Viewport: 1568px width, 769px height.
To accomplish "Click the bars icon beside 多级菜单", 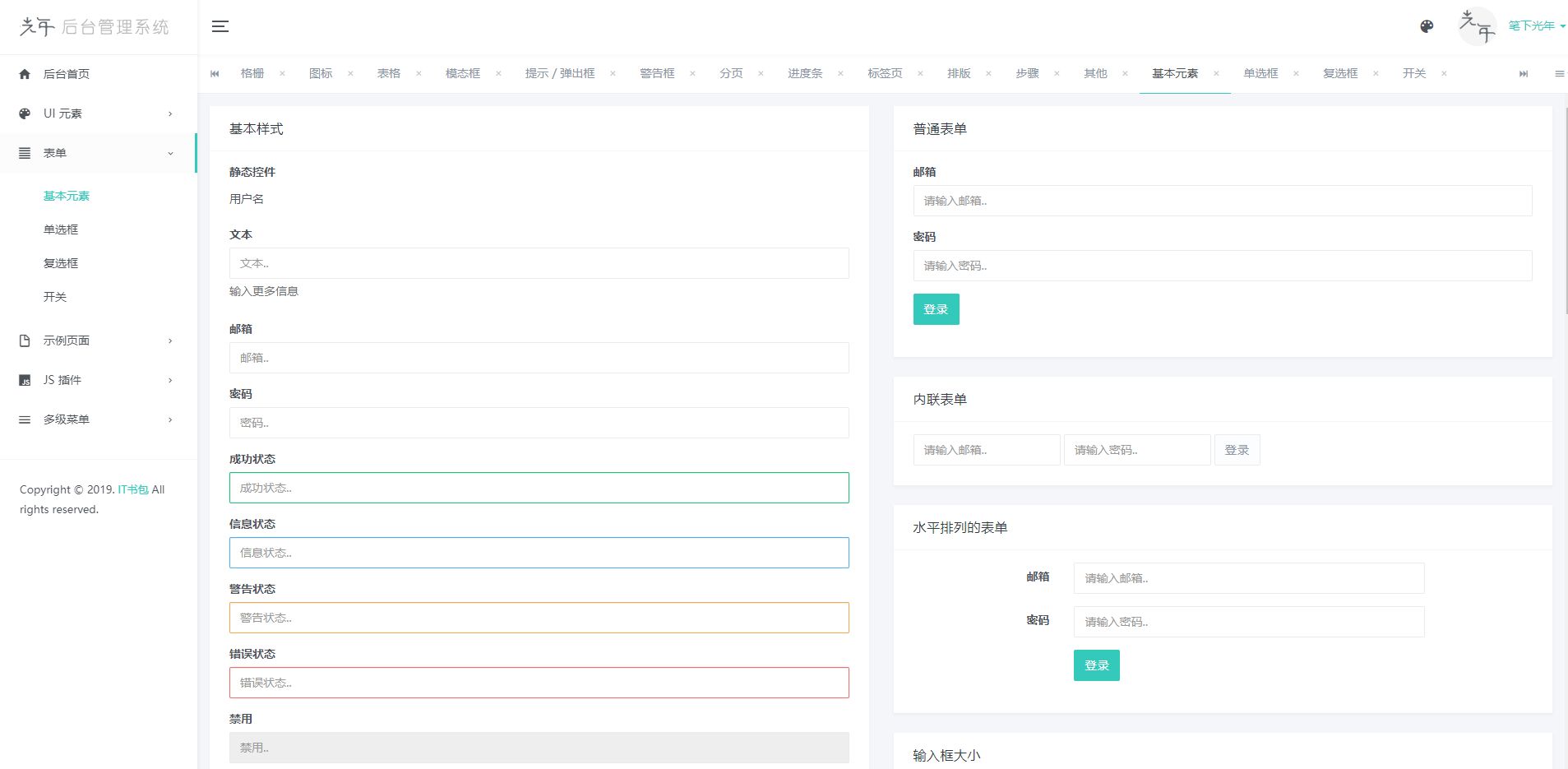I will (25, 419).
